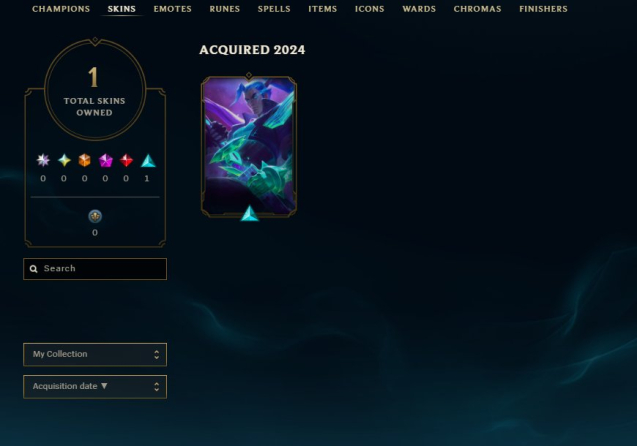Switch to the Champions tab
637x446 pixels.
[61, 9]
